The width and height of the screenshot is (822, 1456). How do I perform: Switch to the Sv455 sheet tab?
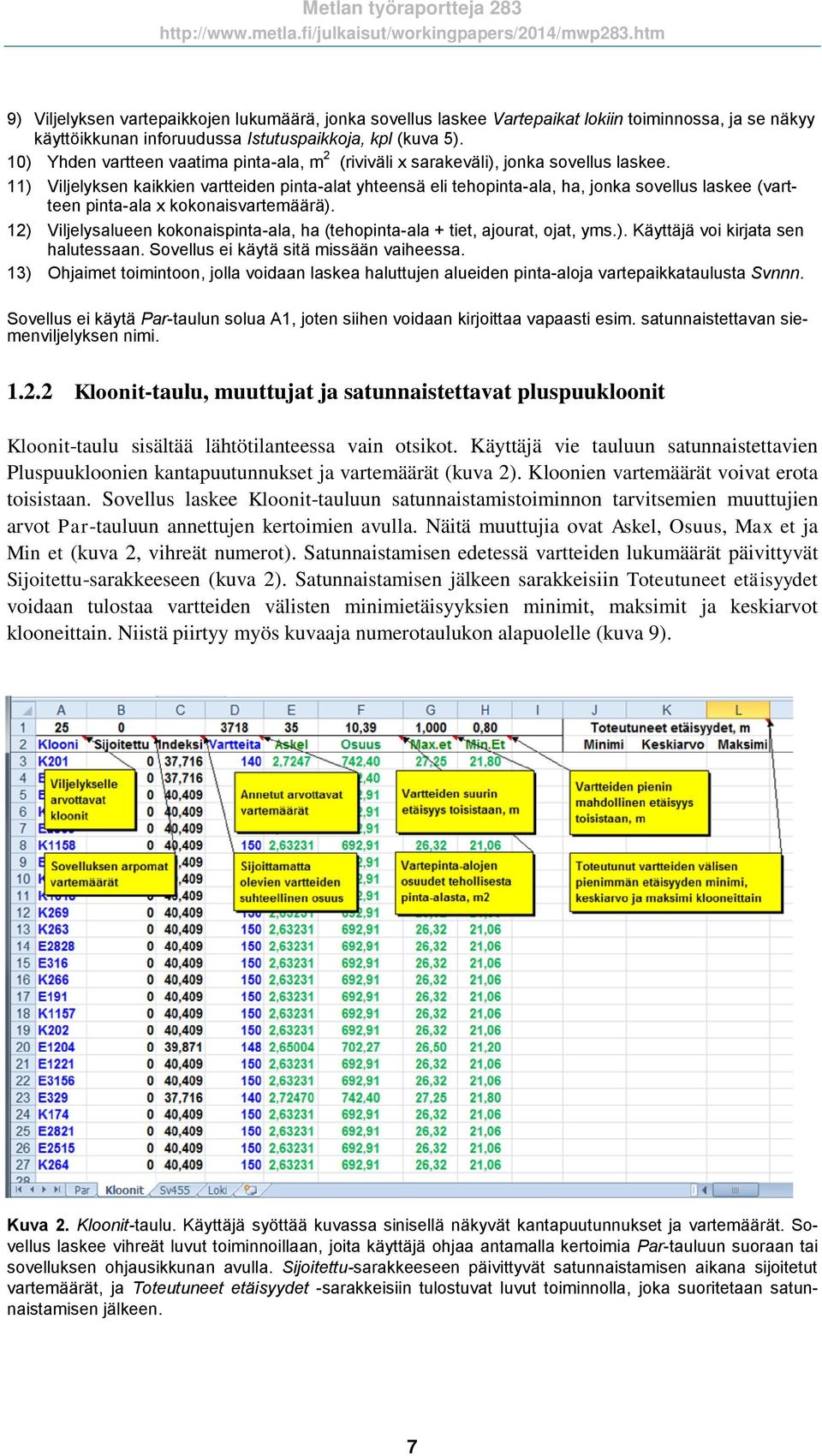(175, 1190)
